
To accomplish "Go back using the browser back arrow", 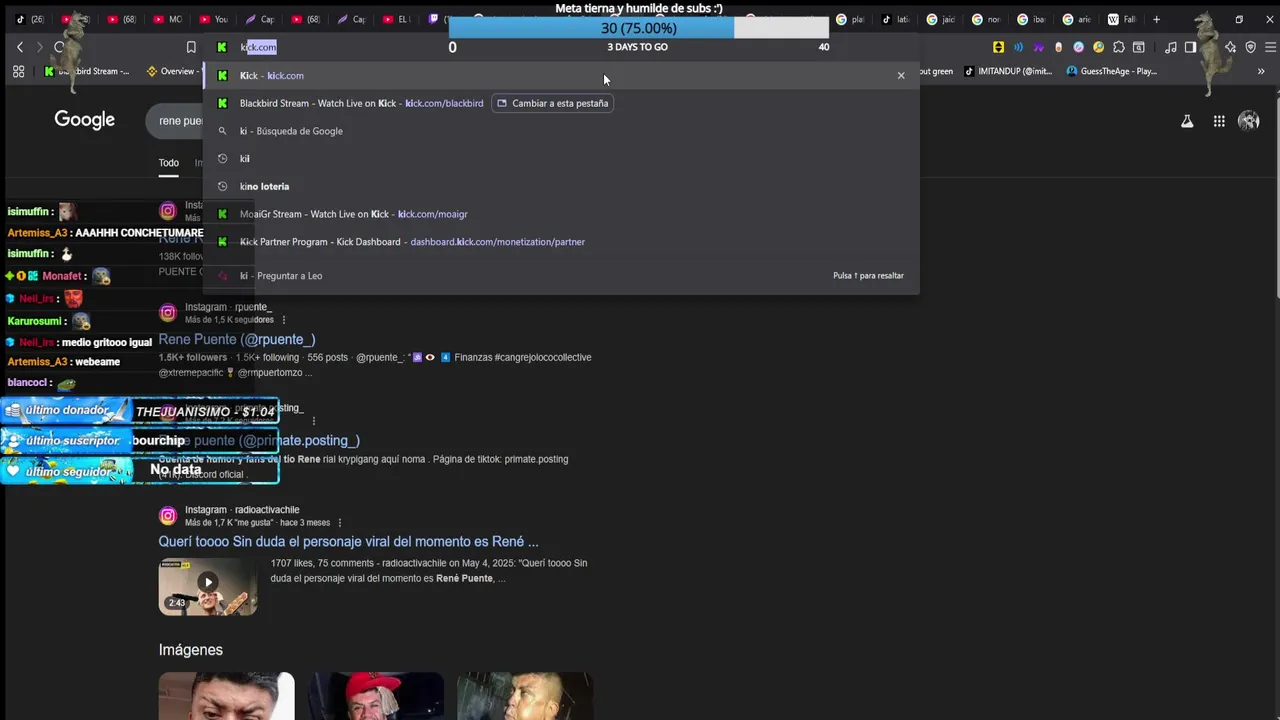I will [19, 47].
